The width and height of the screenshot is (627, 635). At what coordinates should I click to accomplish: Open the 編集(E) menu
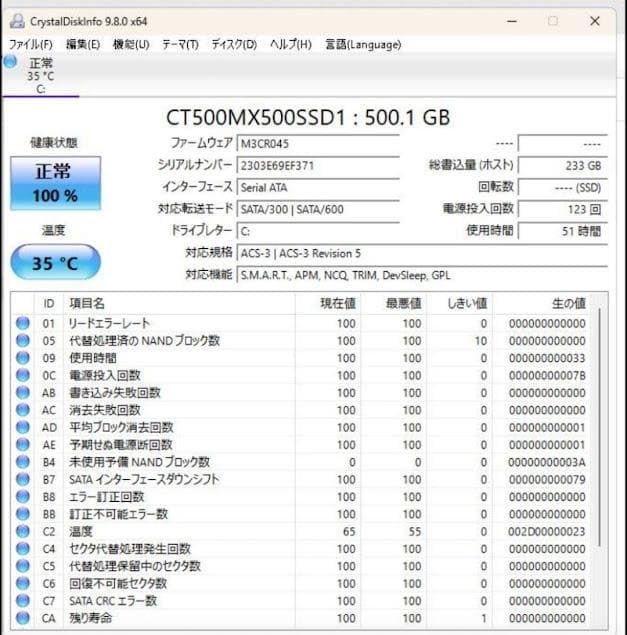pyautogui.click(x=83, y=45)
